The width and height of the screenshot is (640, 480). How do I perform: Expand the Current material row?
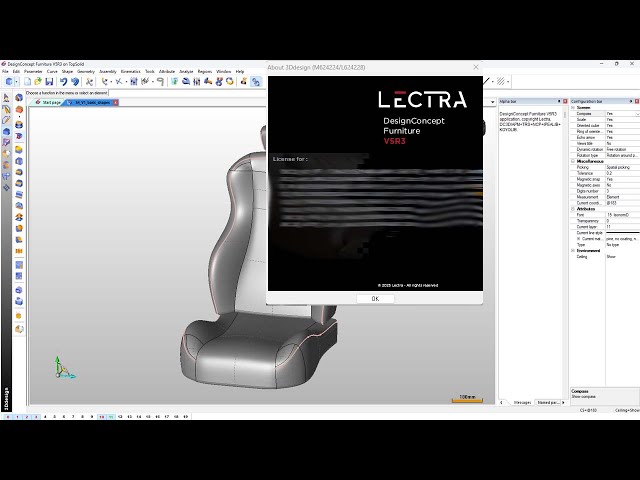tap(578, 238)
